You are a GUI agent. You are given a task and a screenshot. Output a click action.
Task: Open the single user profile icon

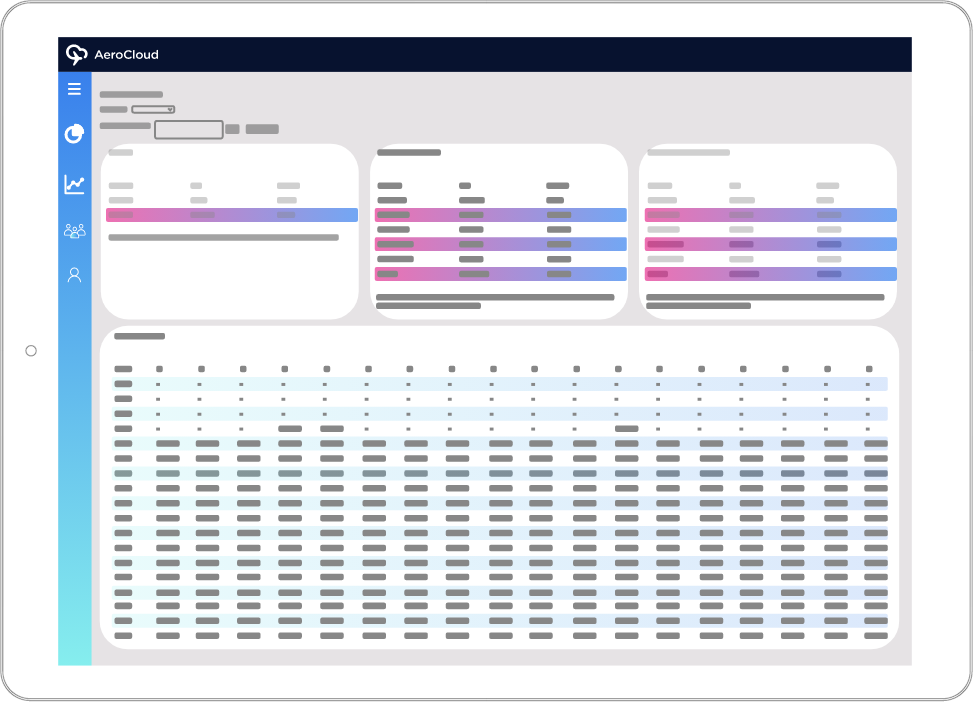click(x=74, y=275)
